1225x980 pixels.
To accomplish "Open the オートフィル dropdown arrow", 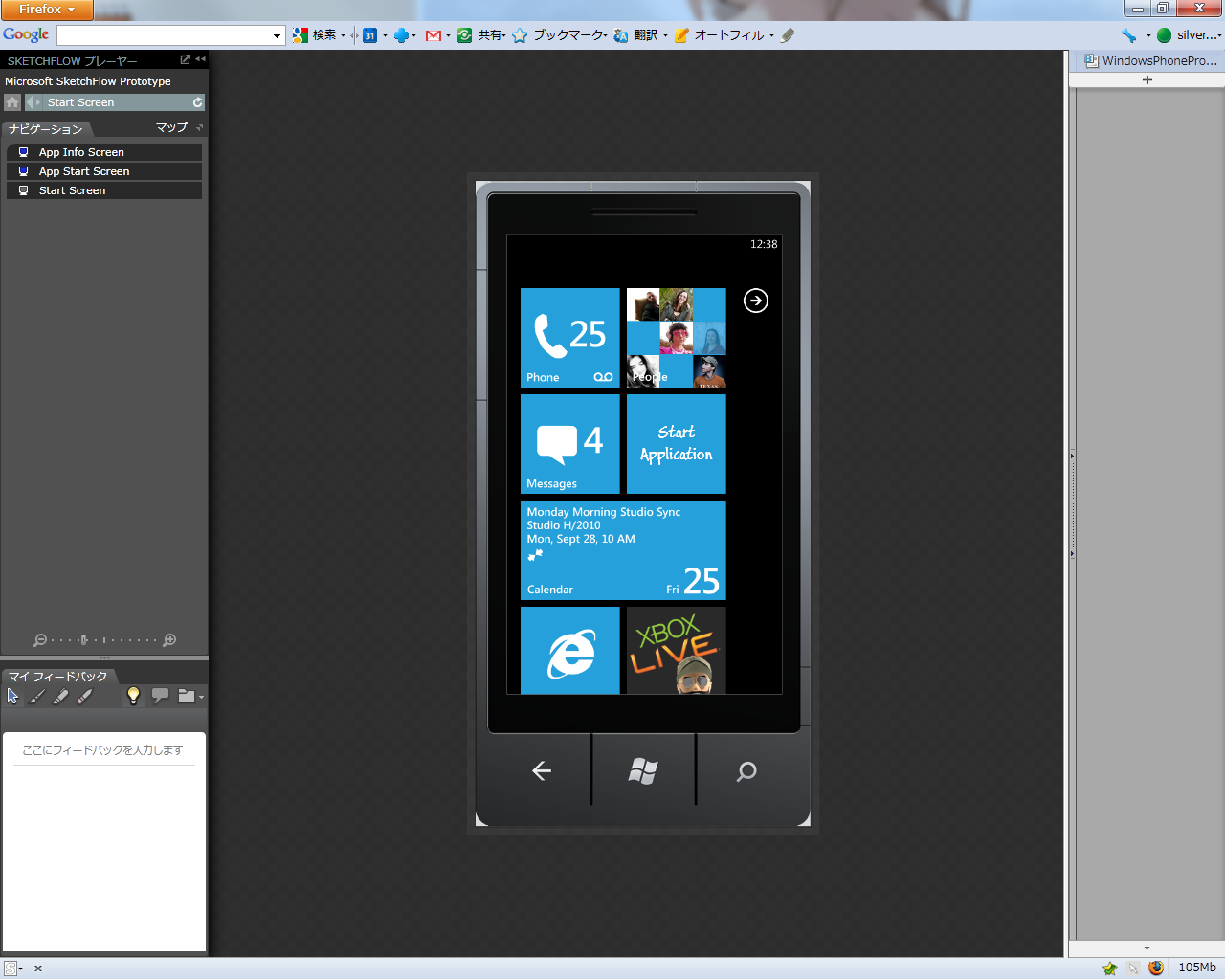I will (x=771, y=36).
